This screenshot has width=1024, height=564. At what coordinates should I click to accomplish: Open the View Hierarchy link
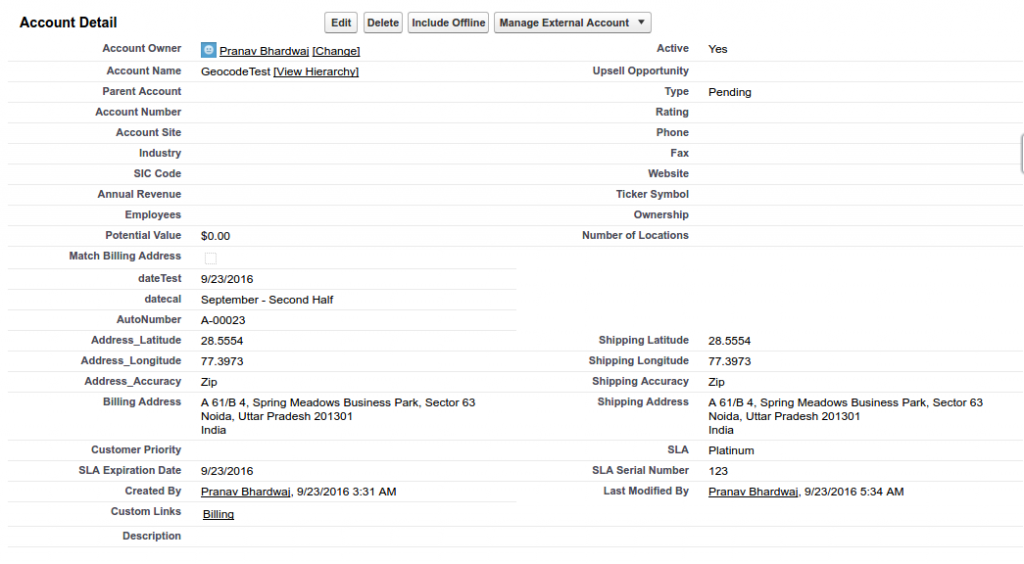316,72
